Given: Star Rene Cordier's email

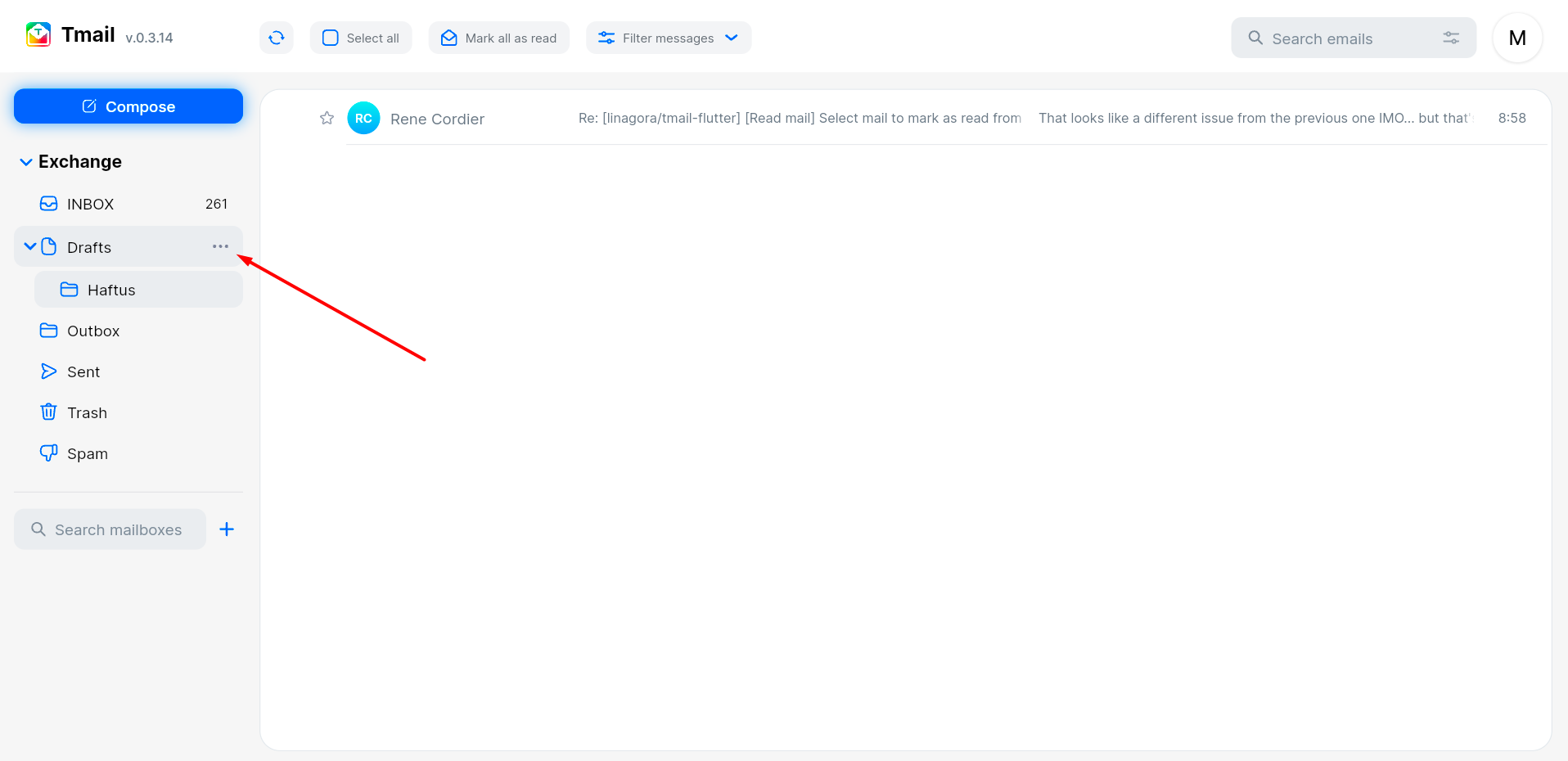Looking at the screenshot, I should [327, 118].
